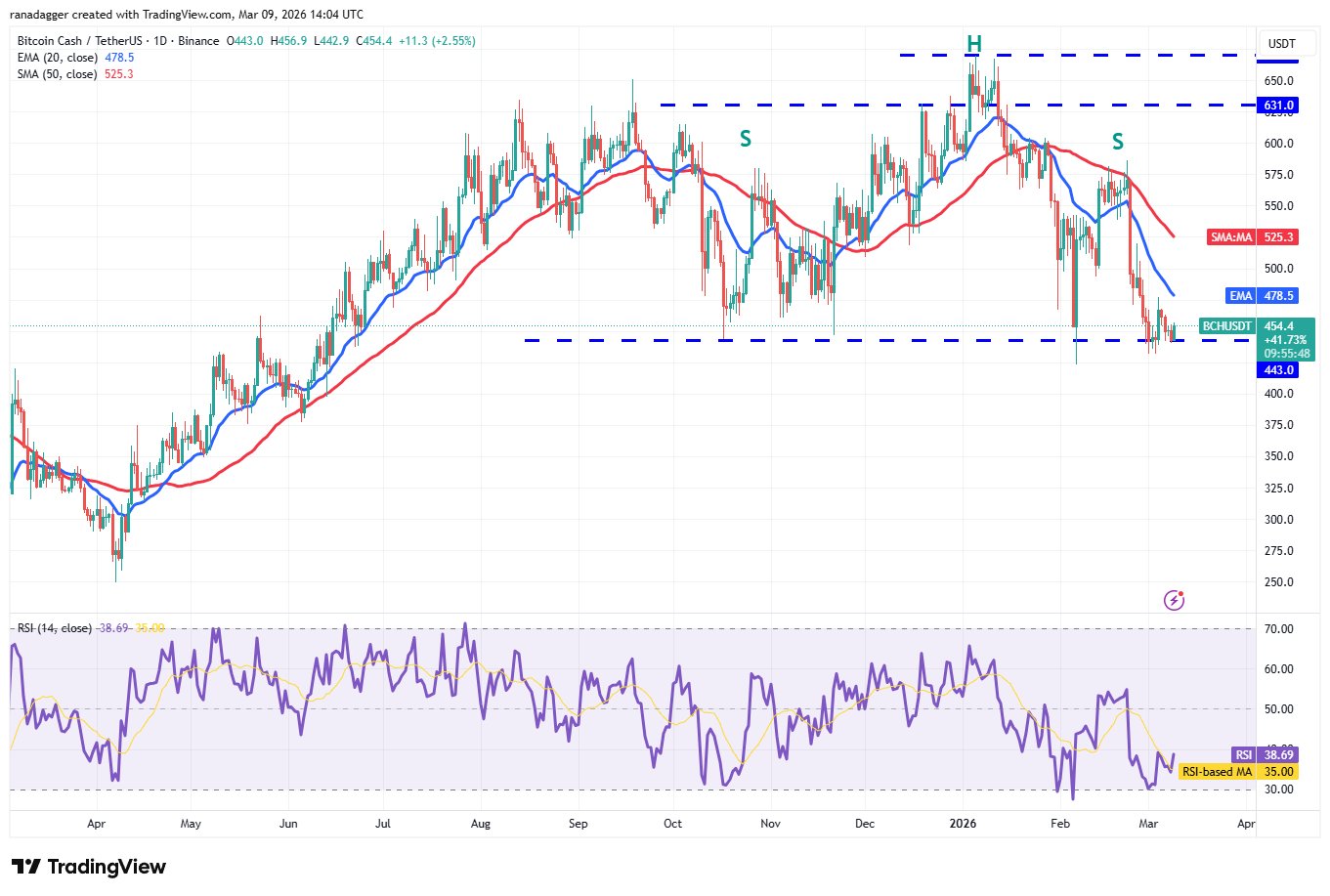The height and width of the screenshot is (896, 1330).
Task: Click the purple RSI 38.69 value tag
Action: tap(1265, 755)
